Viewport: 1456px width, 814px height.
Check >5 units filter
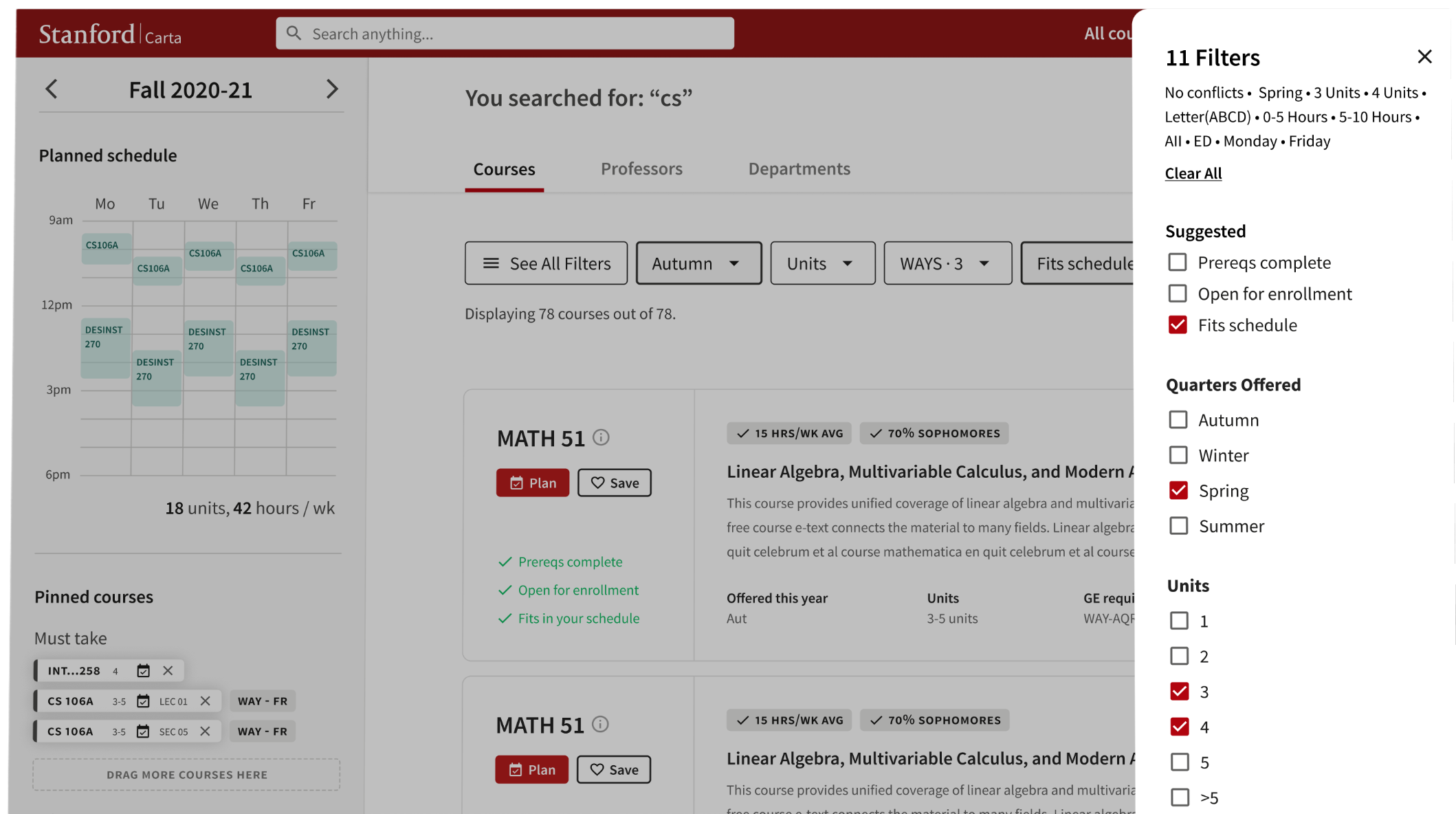(1180, 797)
